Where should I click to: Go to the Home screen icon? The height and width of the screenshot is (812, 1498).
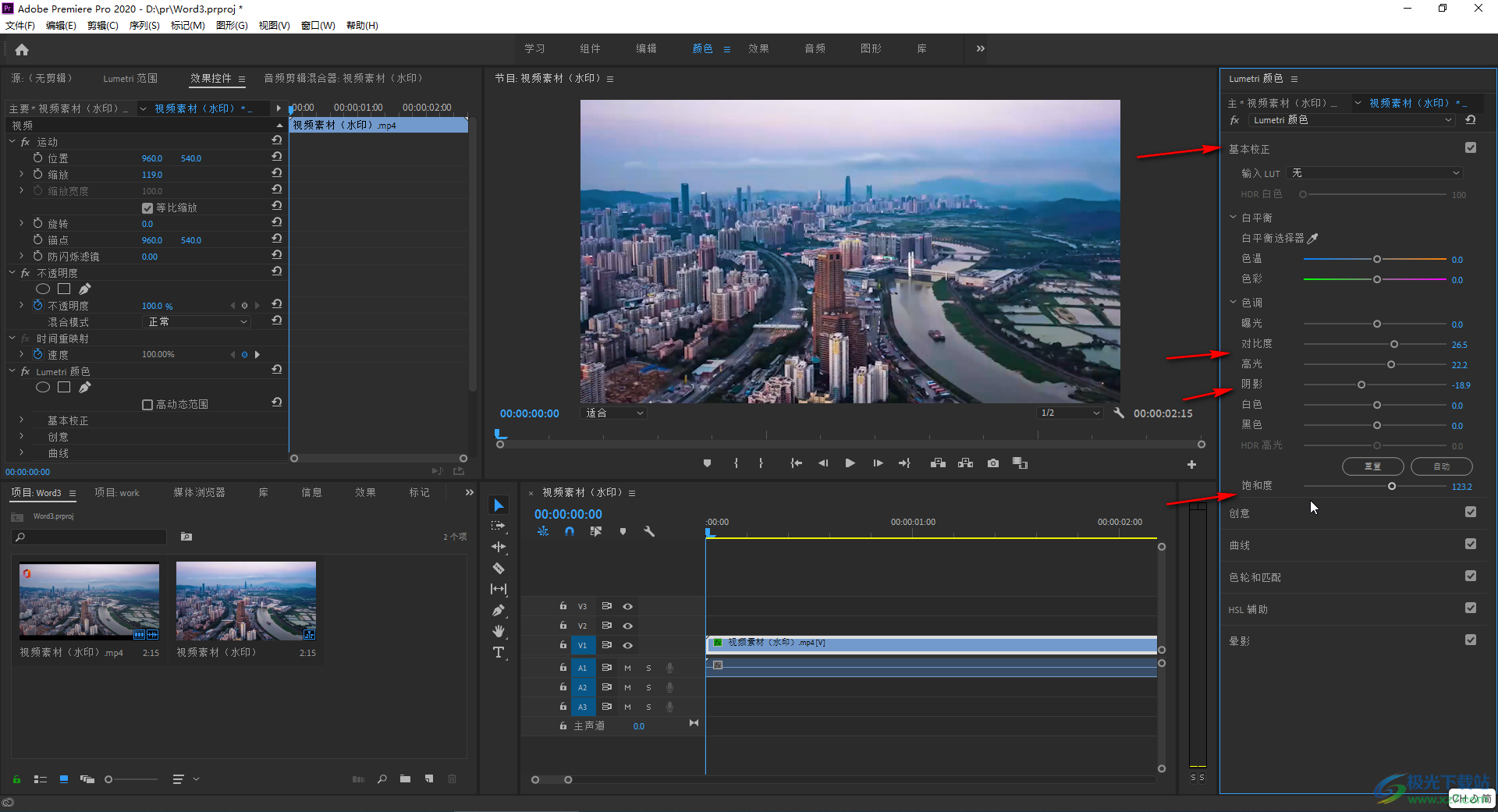point(22,50)
